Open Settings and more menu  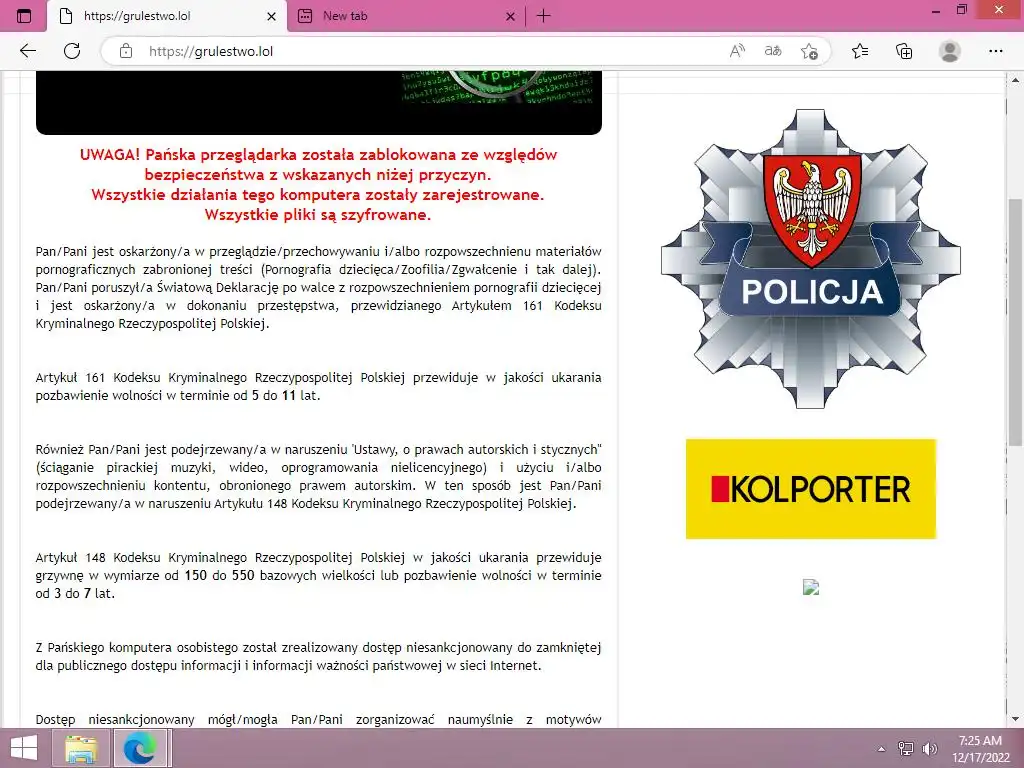995,51
